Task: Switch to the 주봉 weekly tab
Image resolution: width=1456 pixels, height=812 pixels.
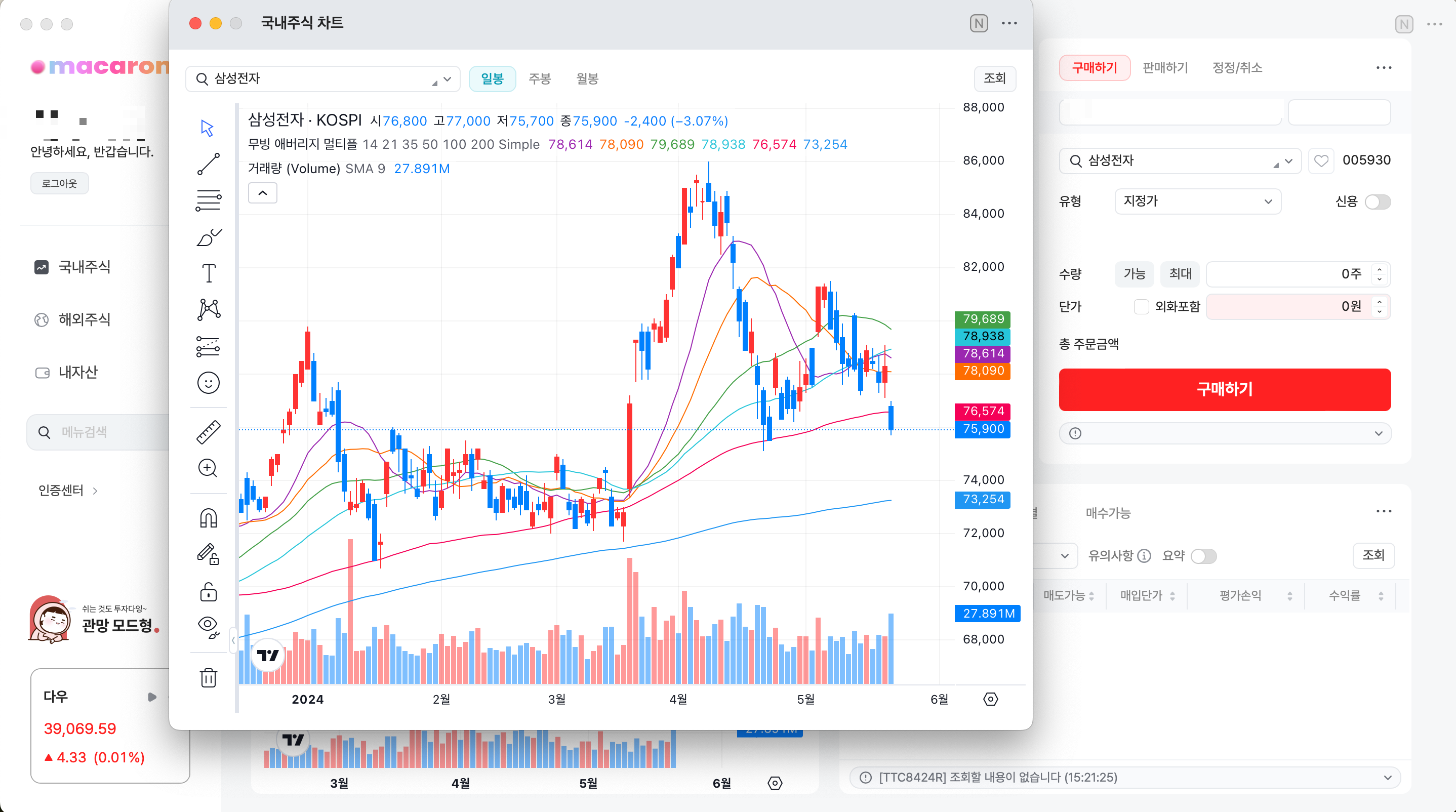Action: tap(540, 79)
